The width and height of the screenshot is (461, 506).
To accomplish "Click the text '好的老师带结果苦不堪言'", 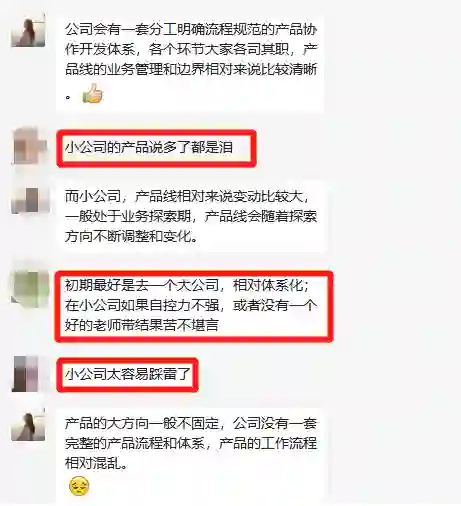I will 142,325.
